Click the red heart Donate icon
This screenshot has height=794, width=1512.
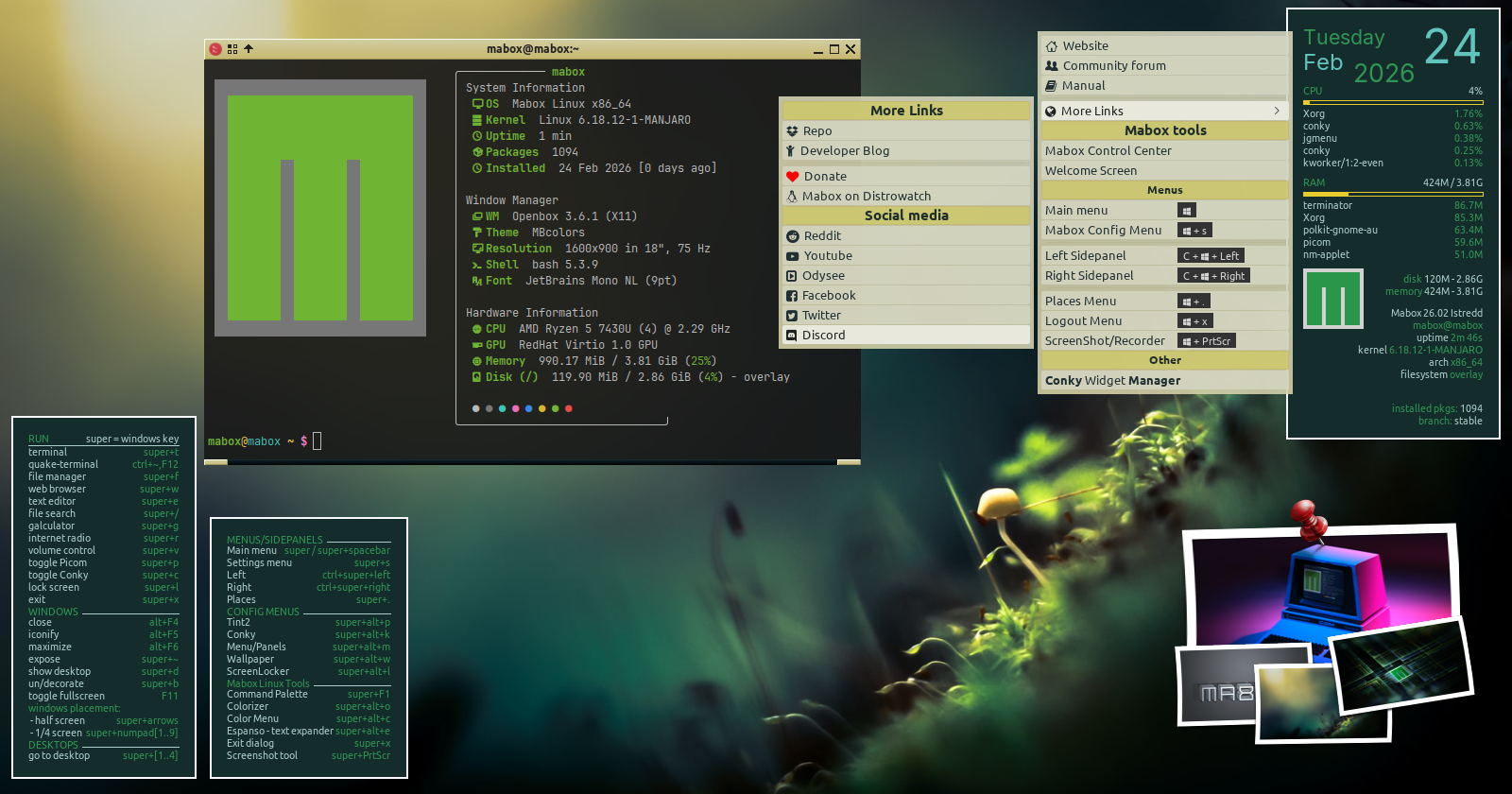coord(792,177)
